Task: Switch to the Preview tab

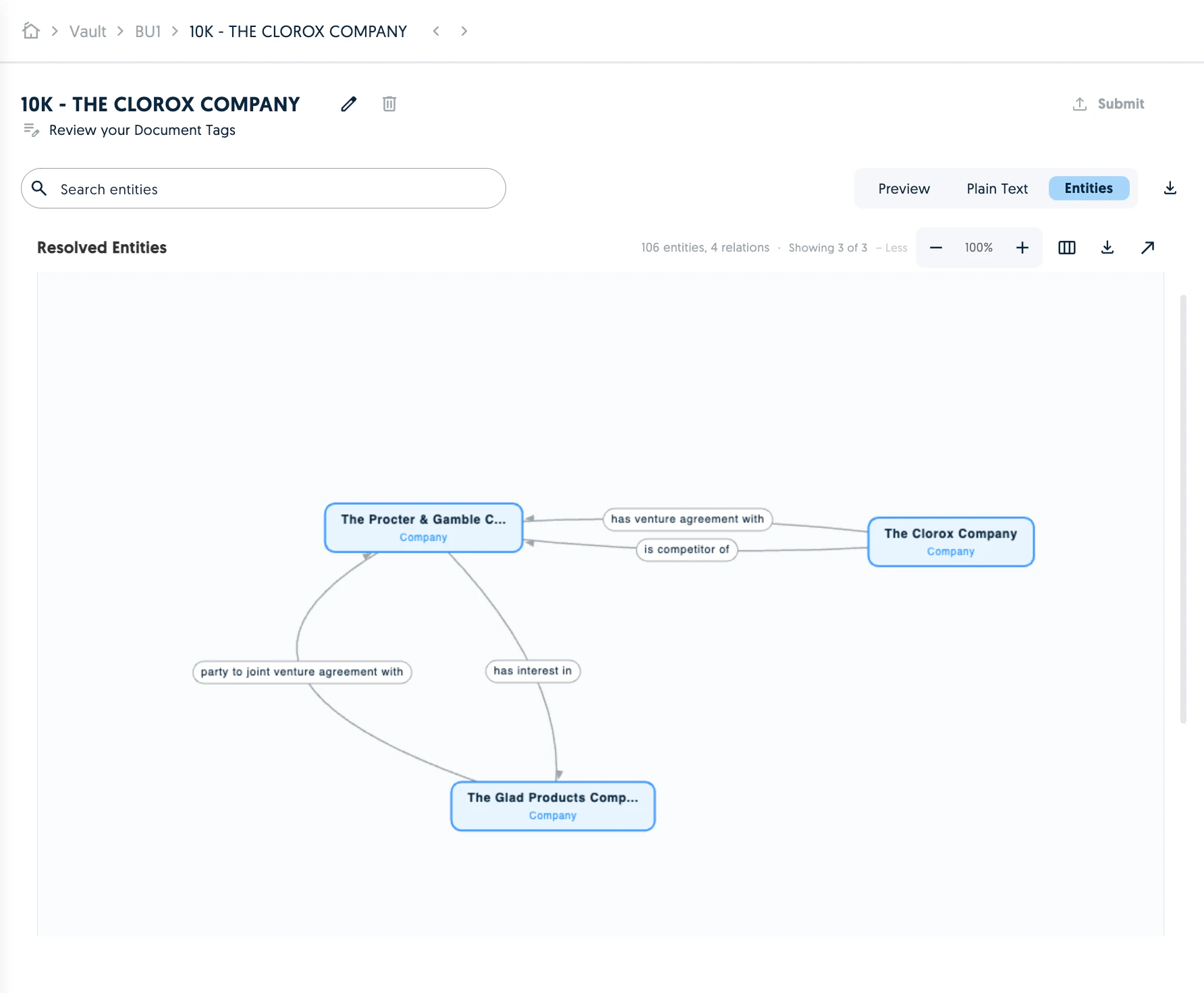Action: coord(904,188)
